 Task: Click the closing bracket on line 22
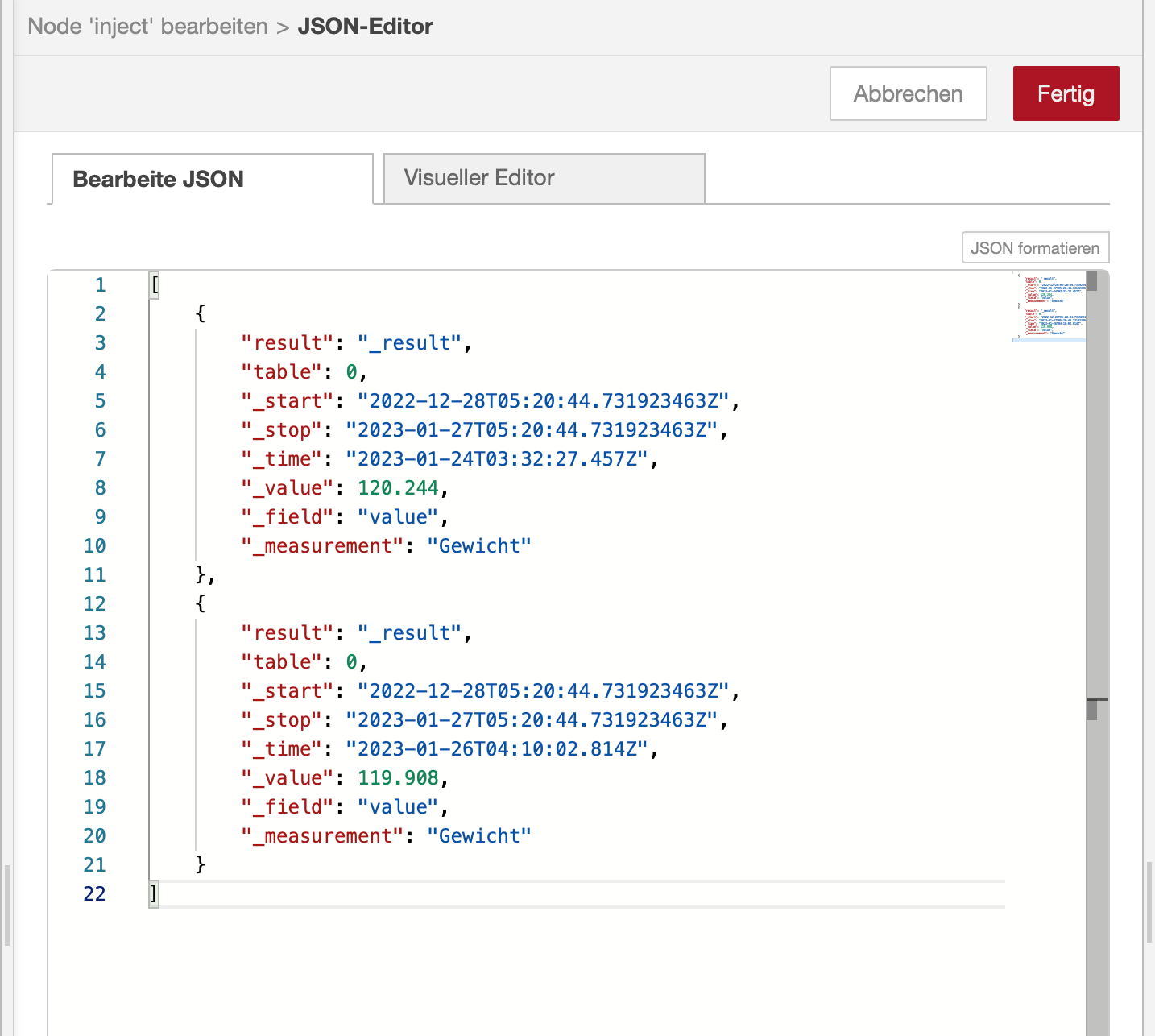pyautogui.click(x=154, y=893)
